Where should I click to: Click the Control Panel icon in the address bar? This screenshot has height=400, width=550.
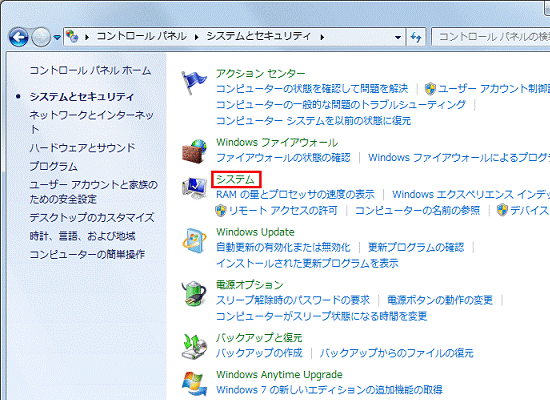pos(72,36)
